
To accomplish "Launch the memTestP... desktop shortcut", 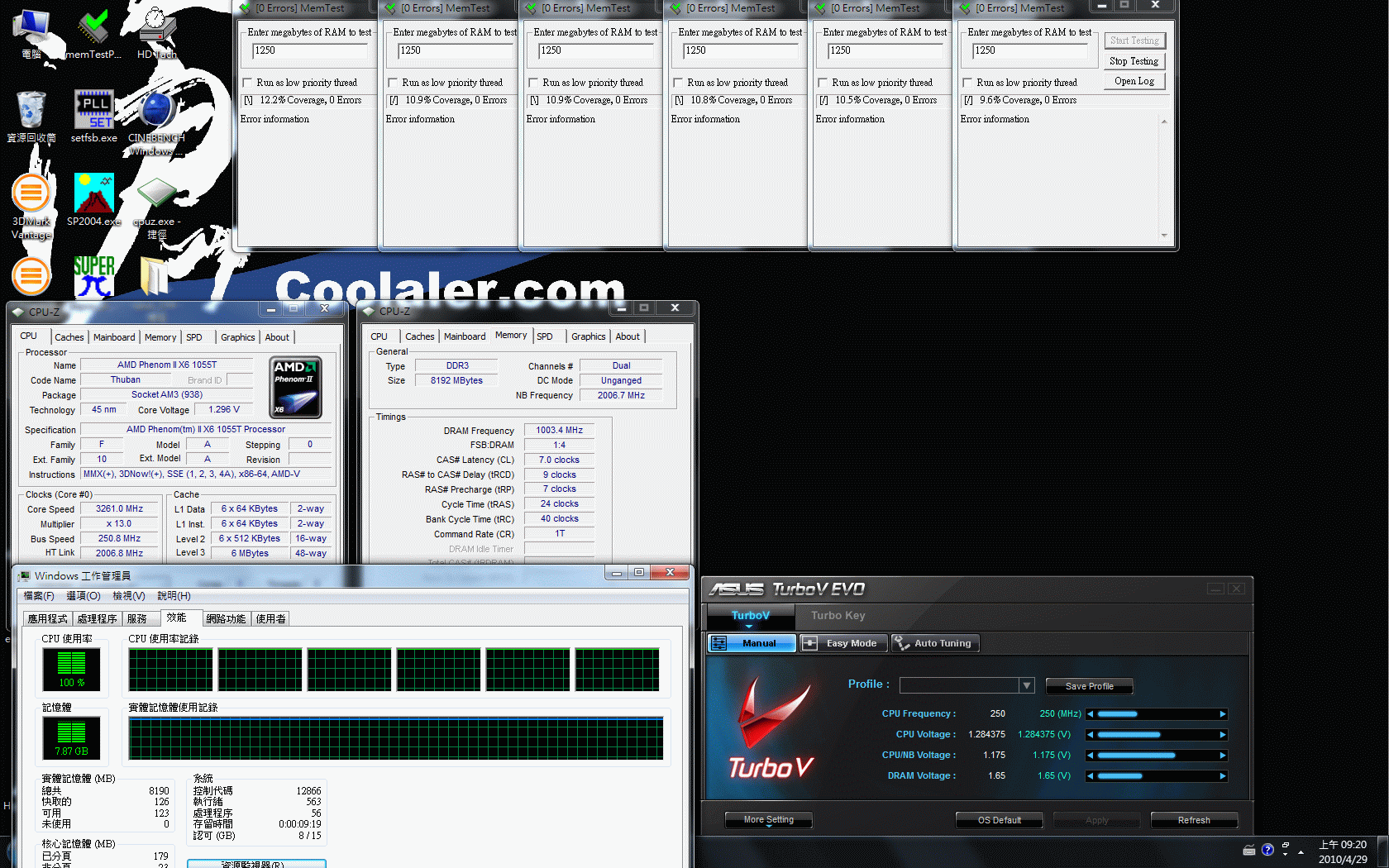I will point(93,33).
